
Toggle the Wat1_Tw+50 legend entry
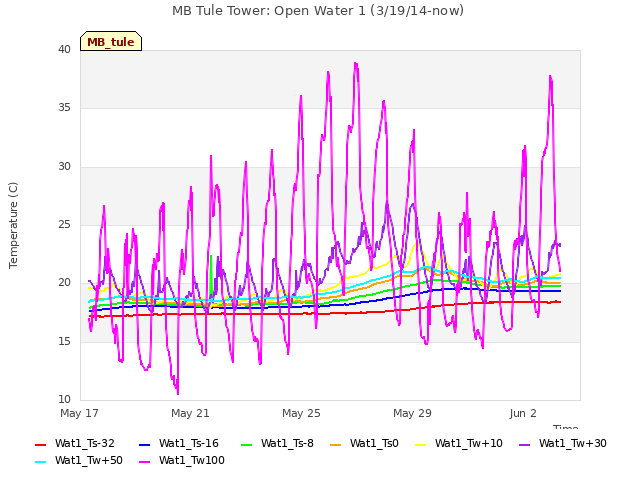tap(79, 460)
